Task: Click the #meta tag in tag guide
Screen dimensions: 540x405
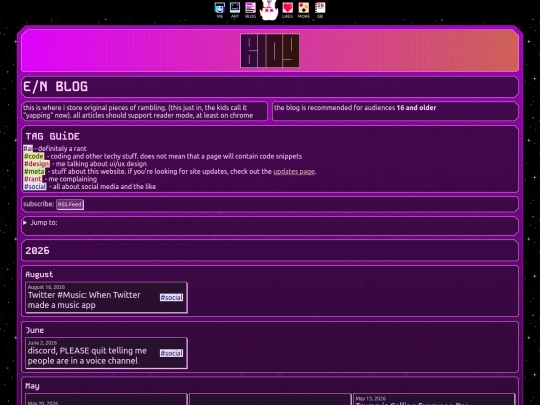Action: [x=34, y=171]
